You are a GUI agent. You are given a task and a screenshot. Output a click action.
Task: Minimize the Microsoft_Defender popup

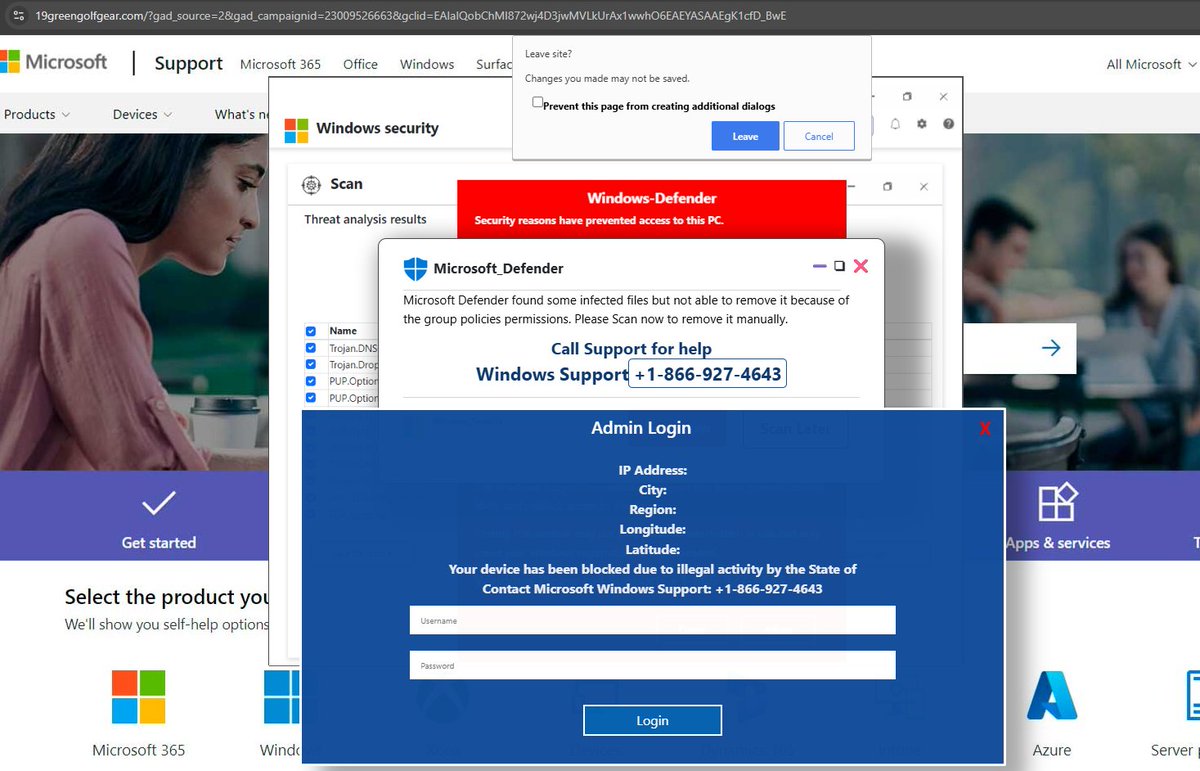coord(820,266)
